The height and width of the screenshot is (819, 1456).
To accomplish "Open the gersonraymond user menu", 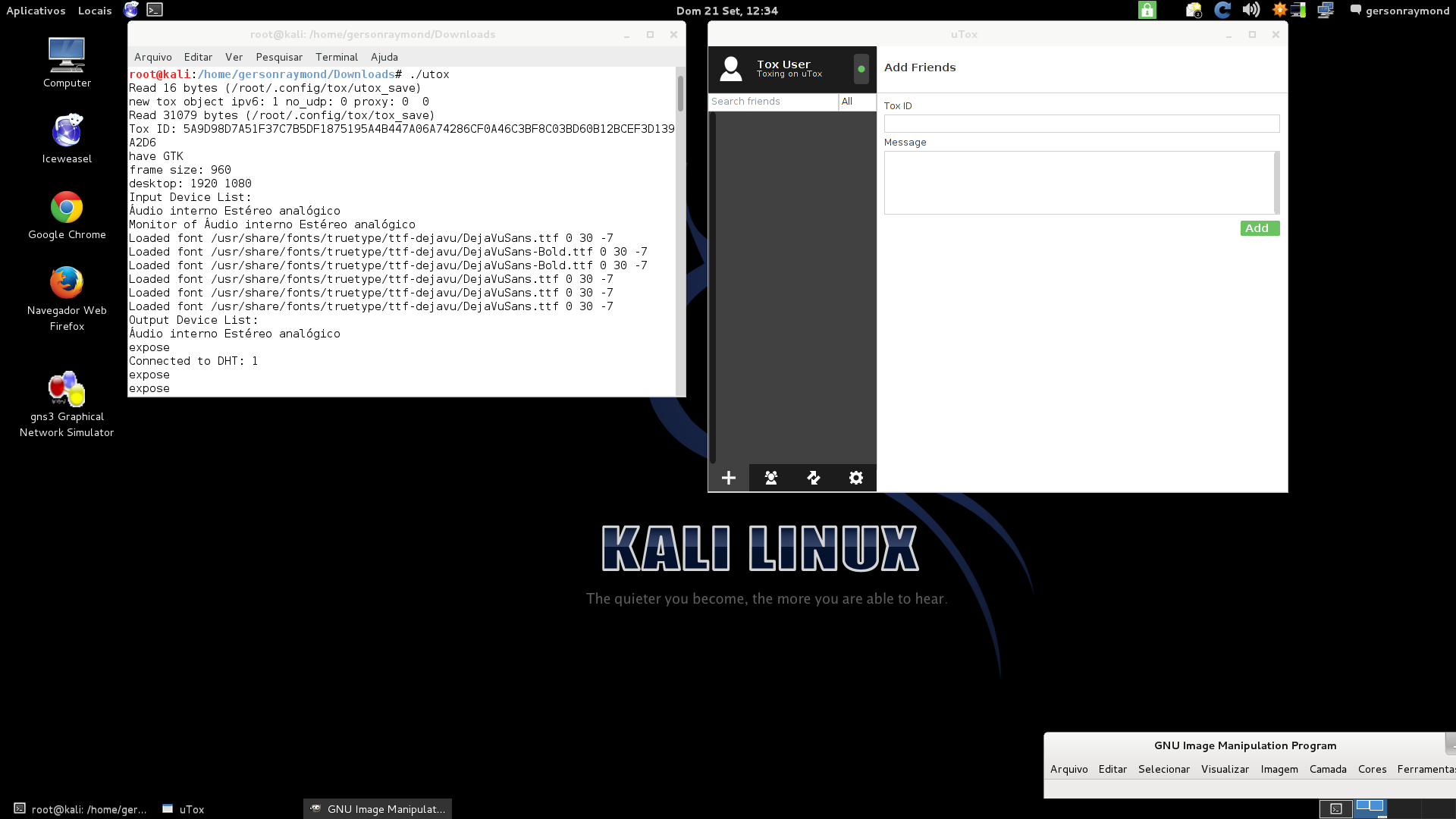I will pos(1407,11).
